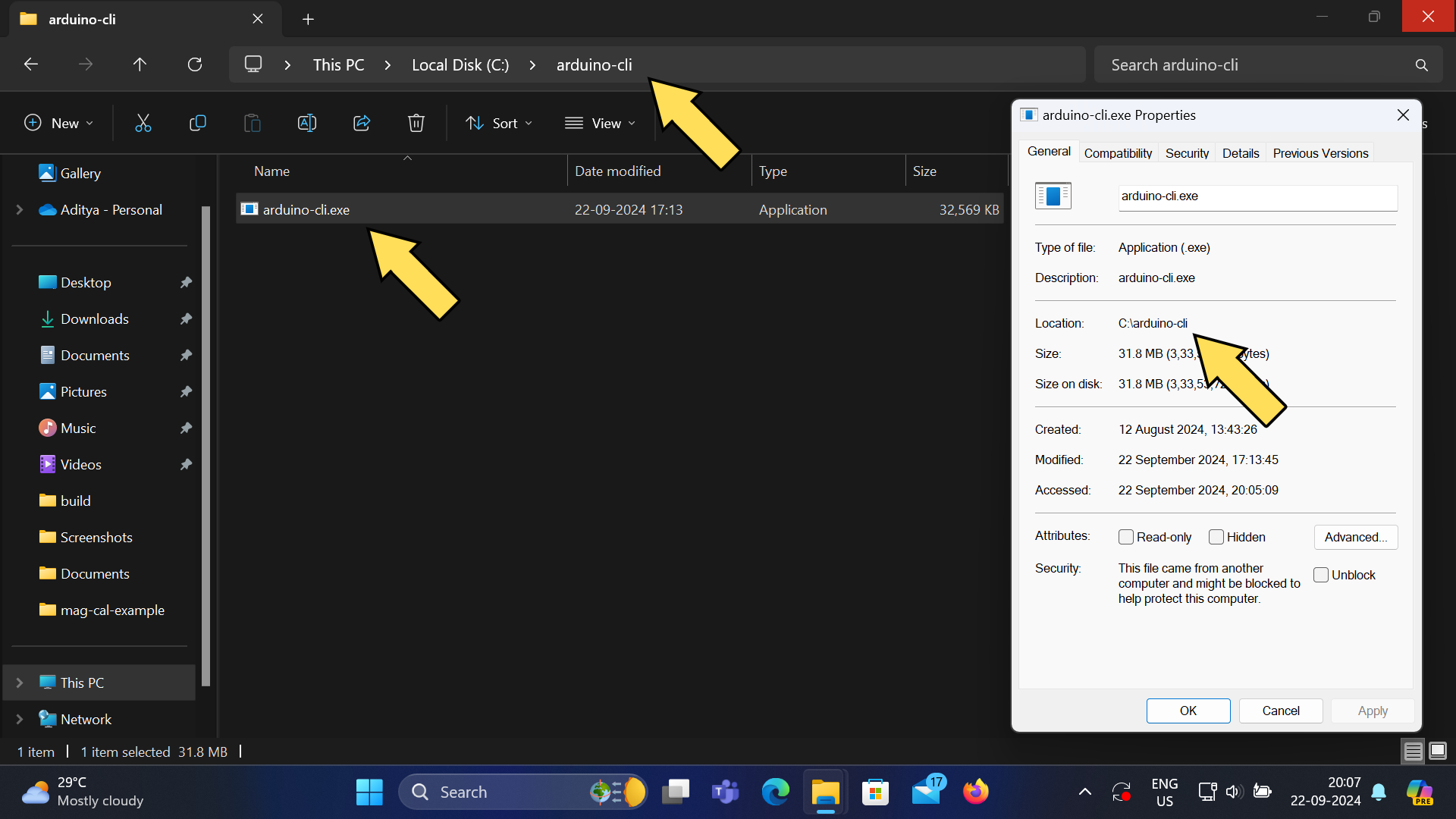Switch to Compatibility tab
The height and width of the screenshot is (819, 1456).
tap(1118, 153)
